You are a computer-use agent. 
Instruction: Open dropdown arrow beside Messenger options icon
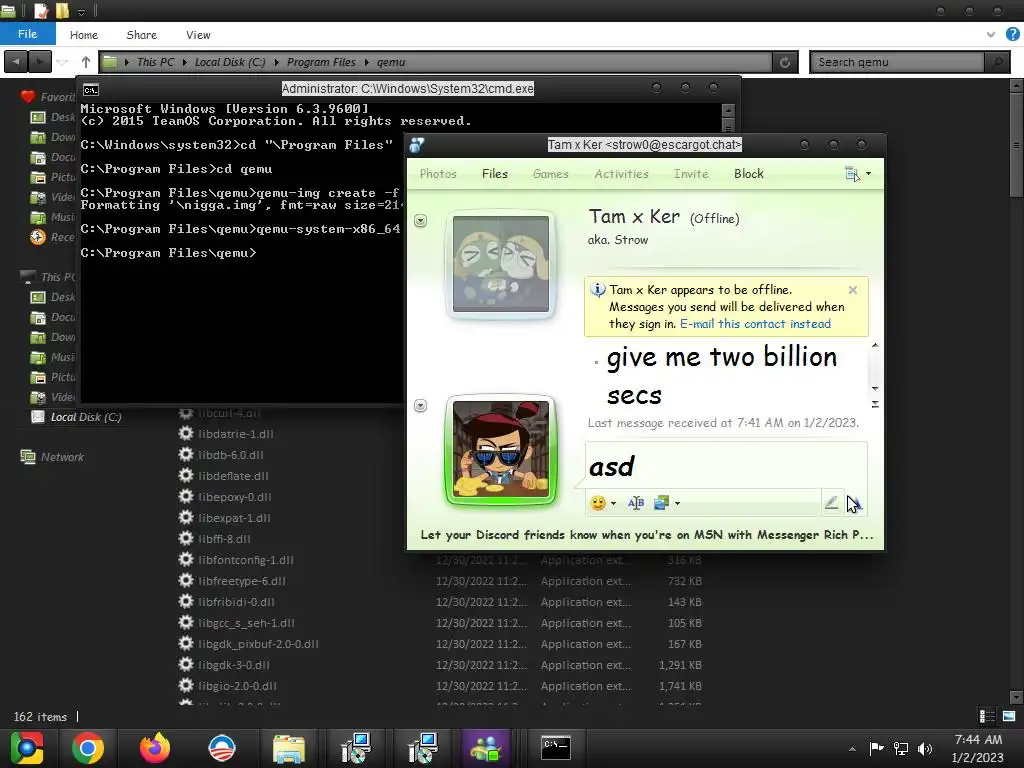(868, 174)
